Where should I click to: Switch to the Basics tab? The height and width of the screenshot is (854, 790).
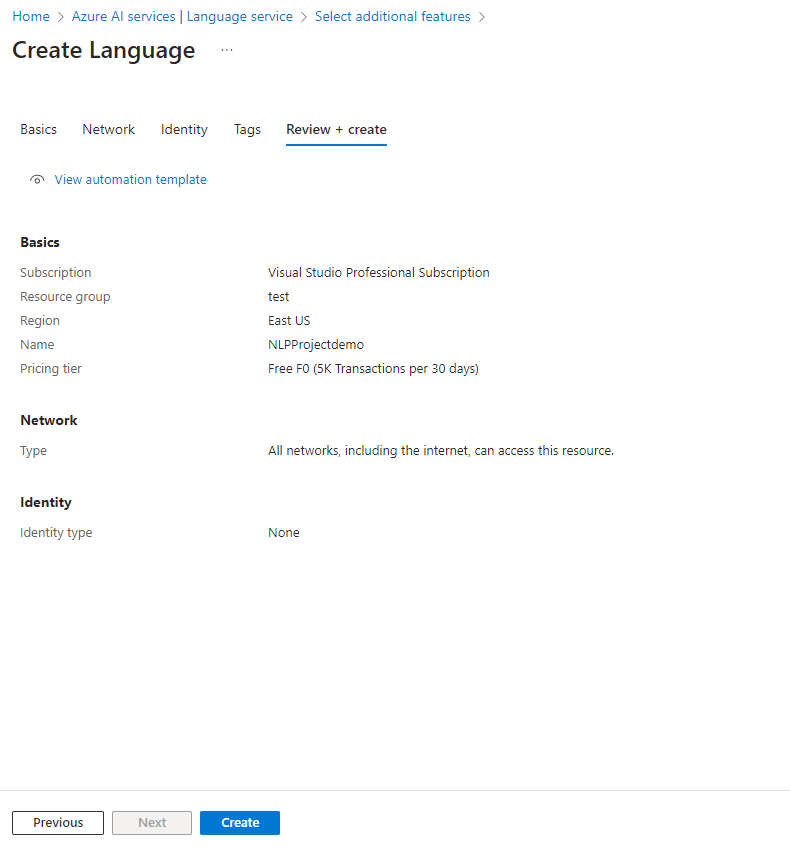click(39, 130)
